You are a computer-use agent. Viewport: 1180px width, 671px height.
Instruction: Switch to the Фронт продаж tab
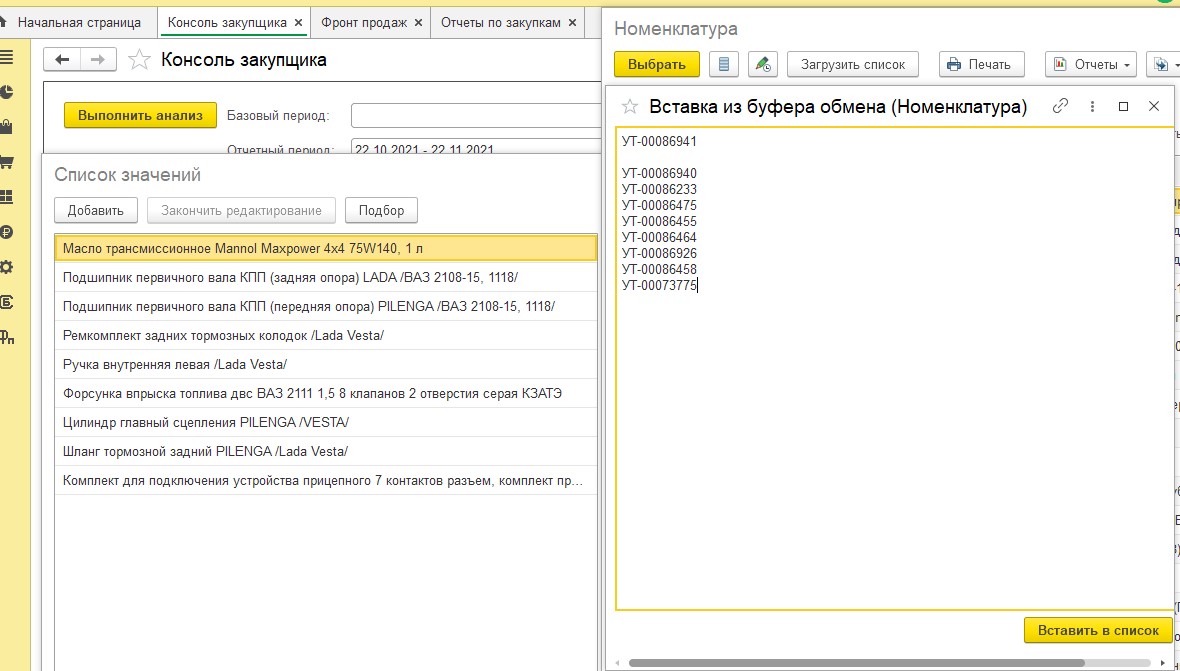pos(364,22)
